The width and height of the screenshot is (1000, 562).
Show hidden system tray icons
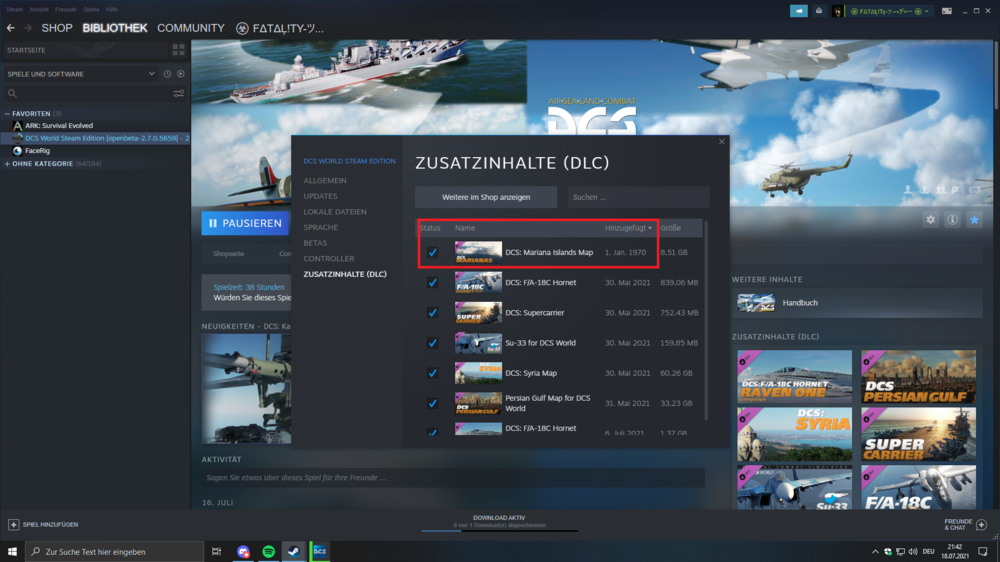[x=875, y=551]
